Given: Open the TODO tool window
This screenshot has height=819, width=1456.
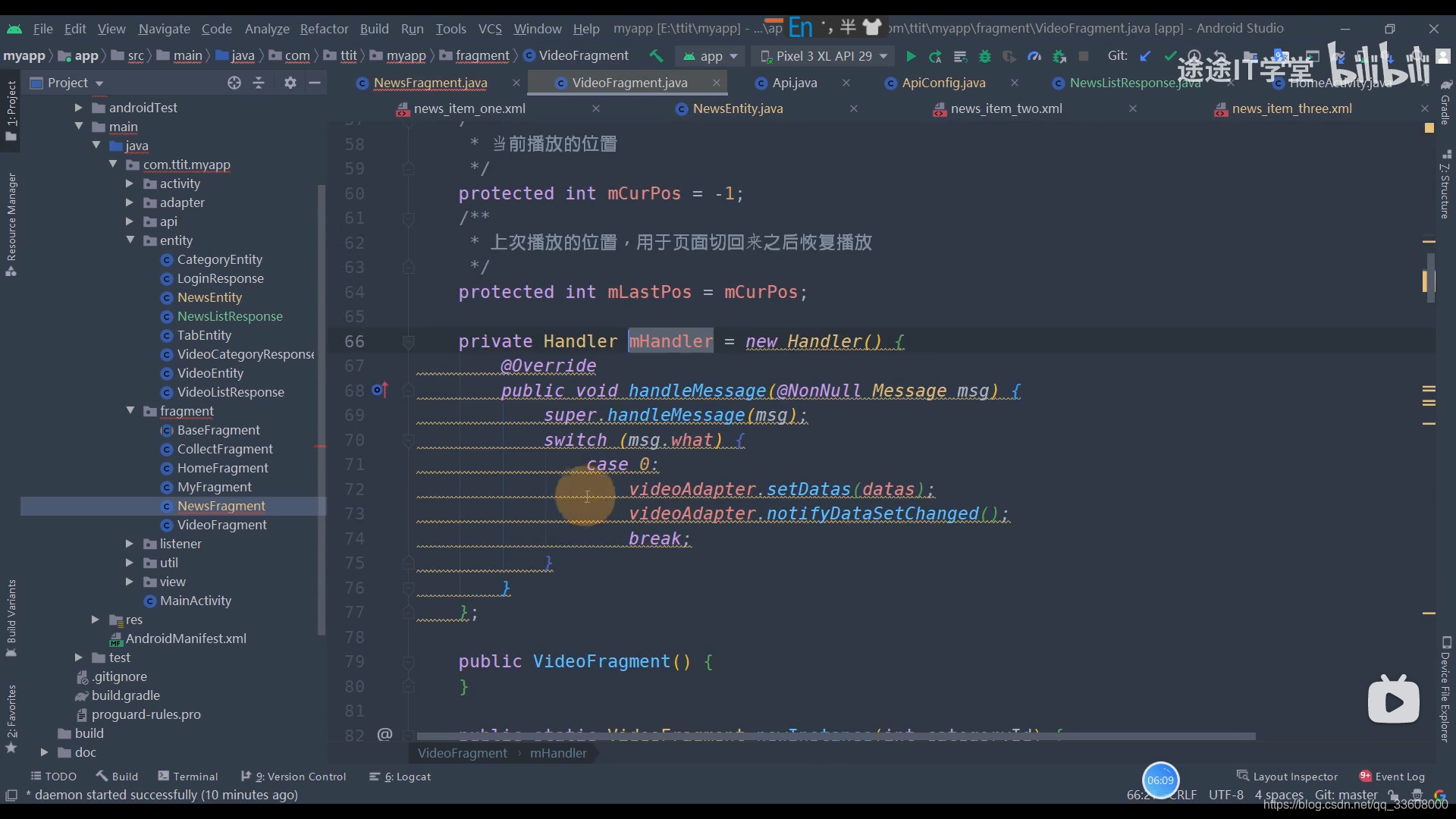Looking at the screenshot, I should click(x=53, y=777).
